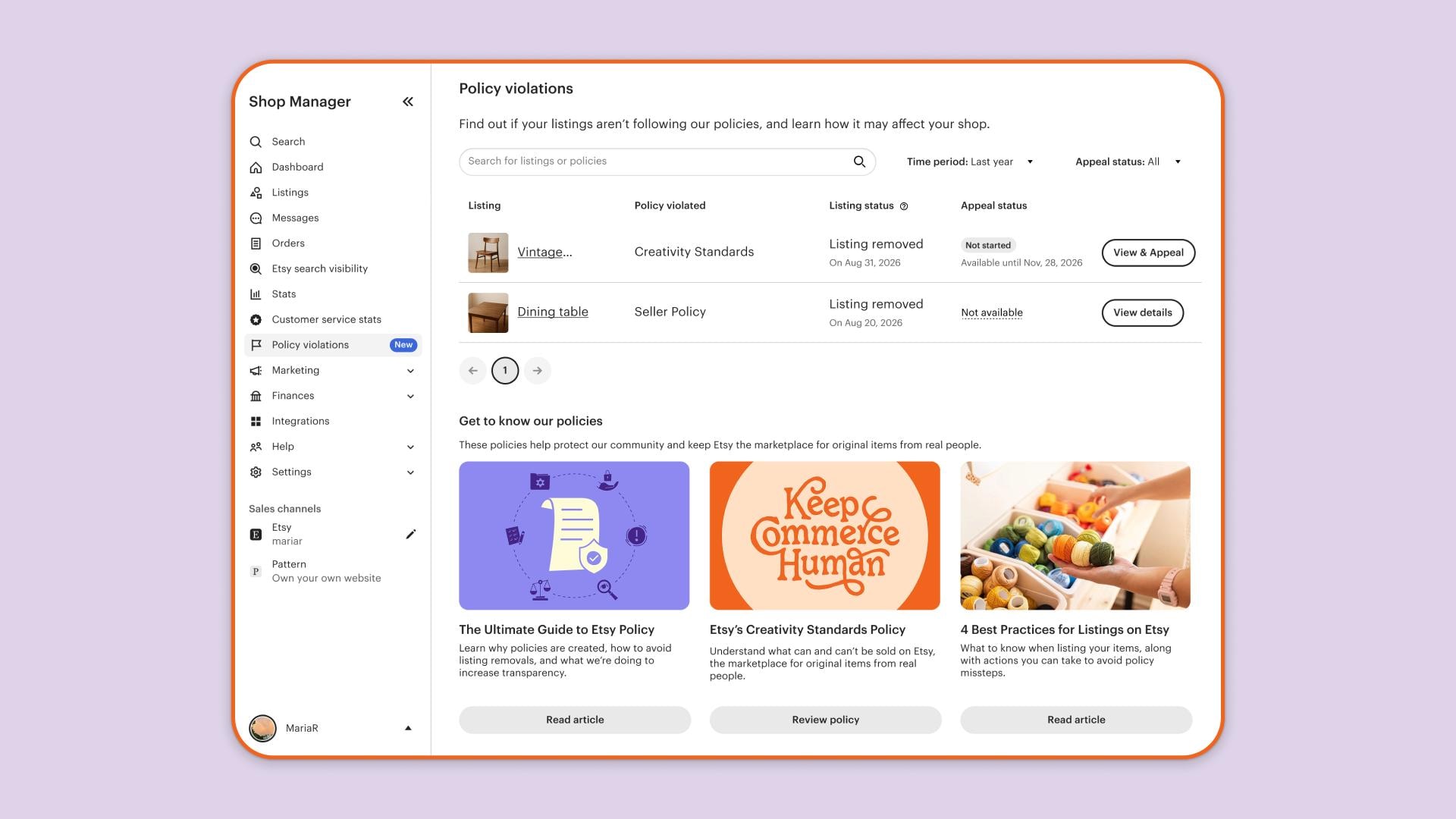Click the Dashboard home icon
The width and height of the screenshot is (1456, 819).
point(256,168)
